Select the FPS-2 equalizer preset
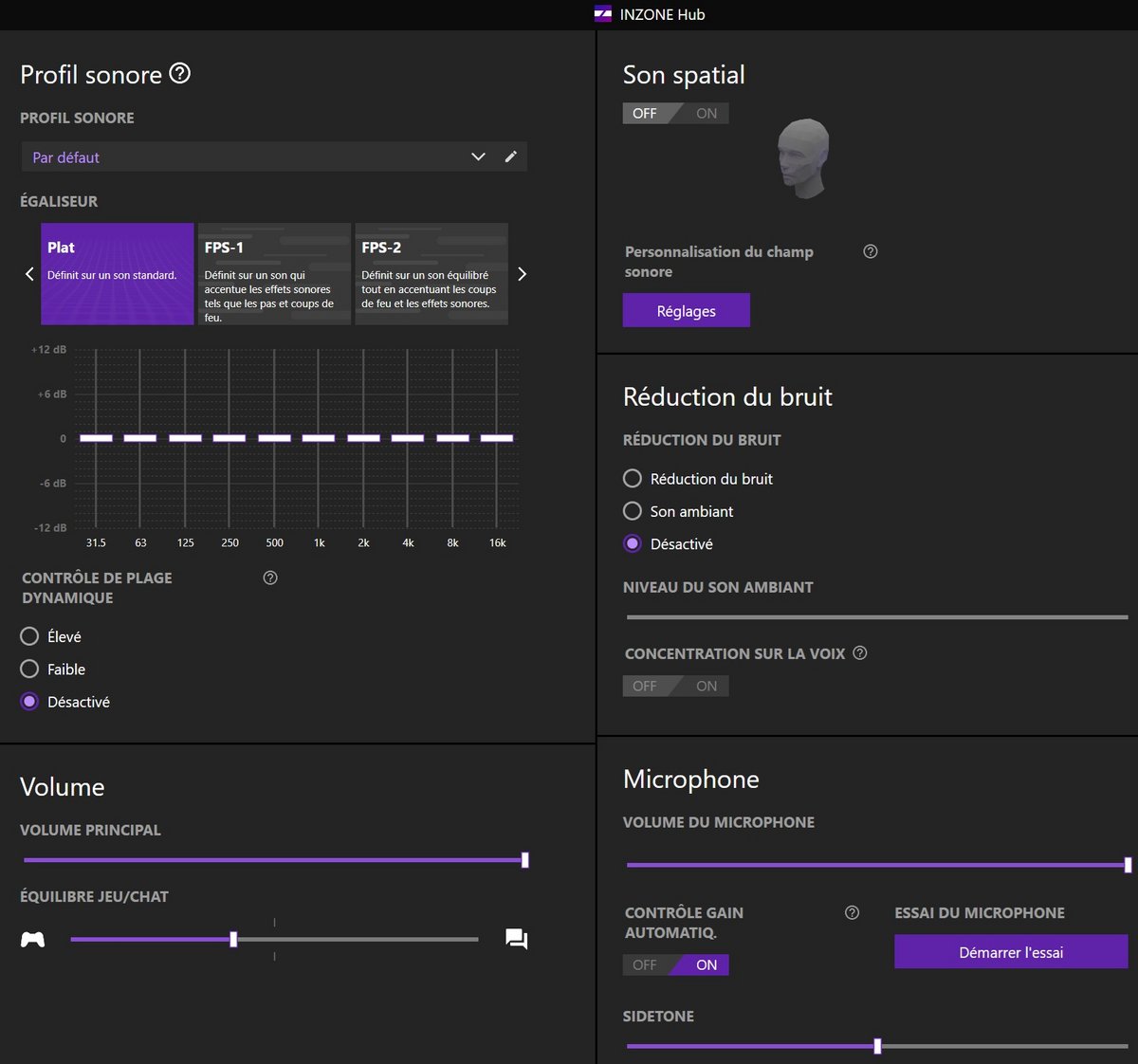1138x1064 pixels. pos(431,273)
